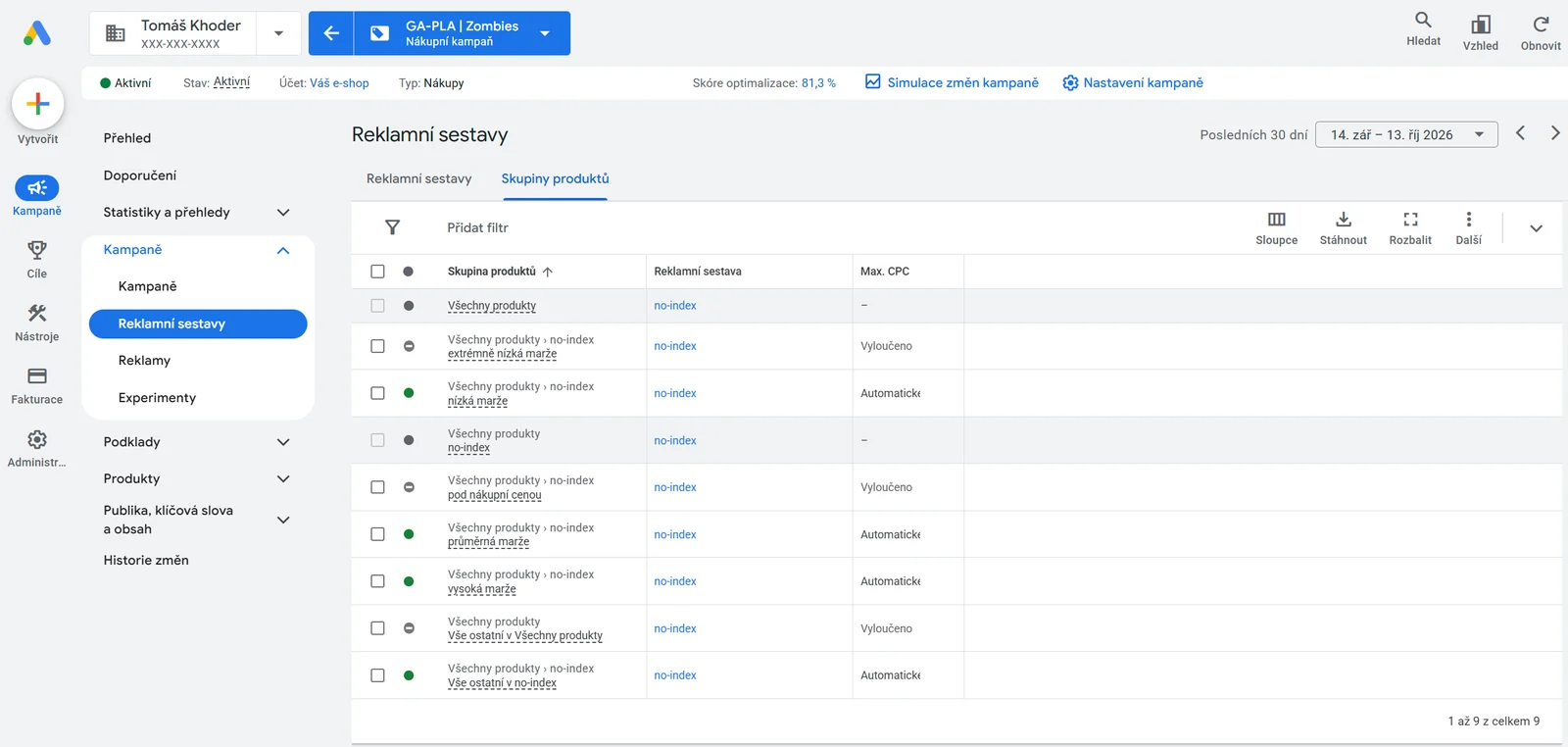The width and height of the screenshot is (1568, 747).
Task: Open Administrace gear icon
Action: click(x=37, y=439)
